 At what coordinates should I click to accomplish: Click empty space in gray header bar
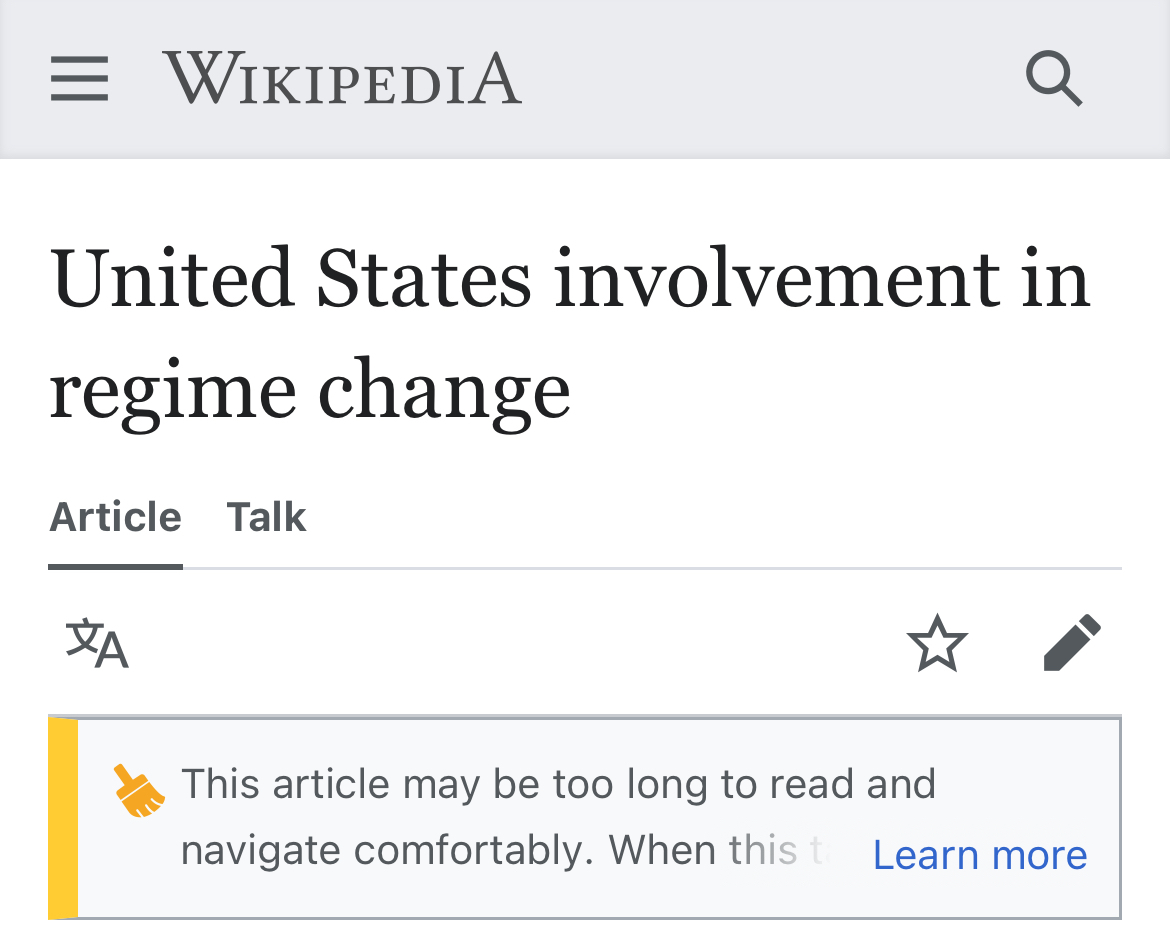coord(770,78)
